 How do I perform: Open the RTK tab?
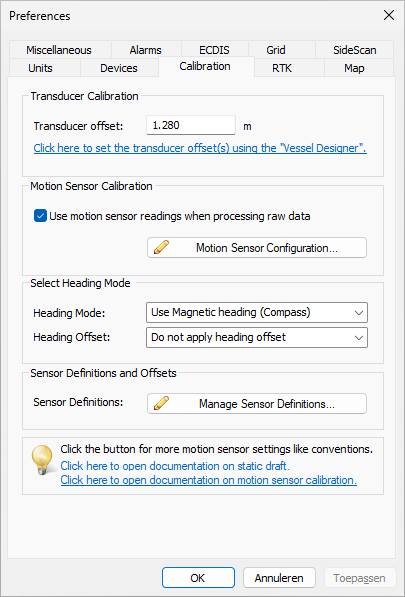(x=282, y=68)
